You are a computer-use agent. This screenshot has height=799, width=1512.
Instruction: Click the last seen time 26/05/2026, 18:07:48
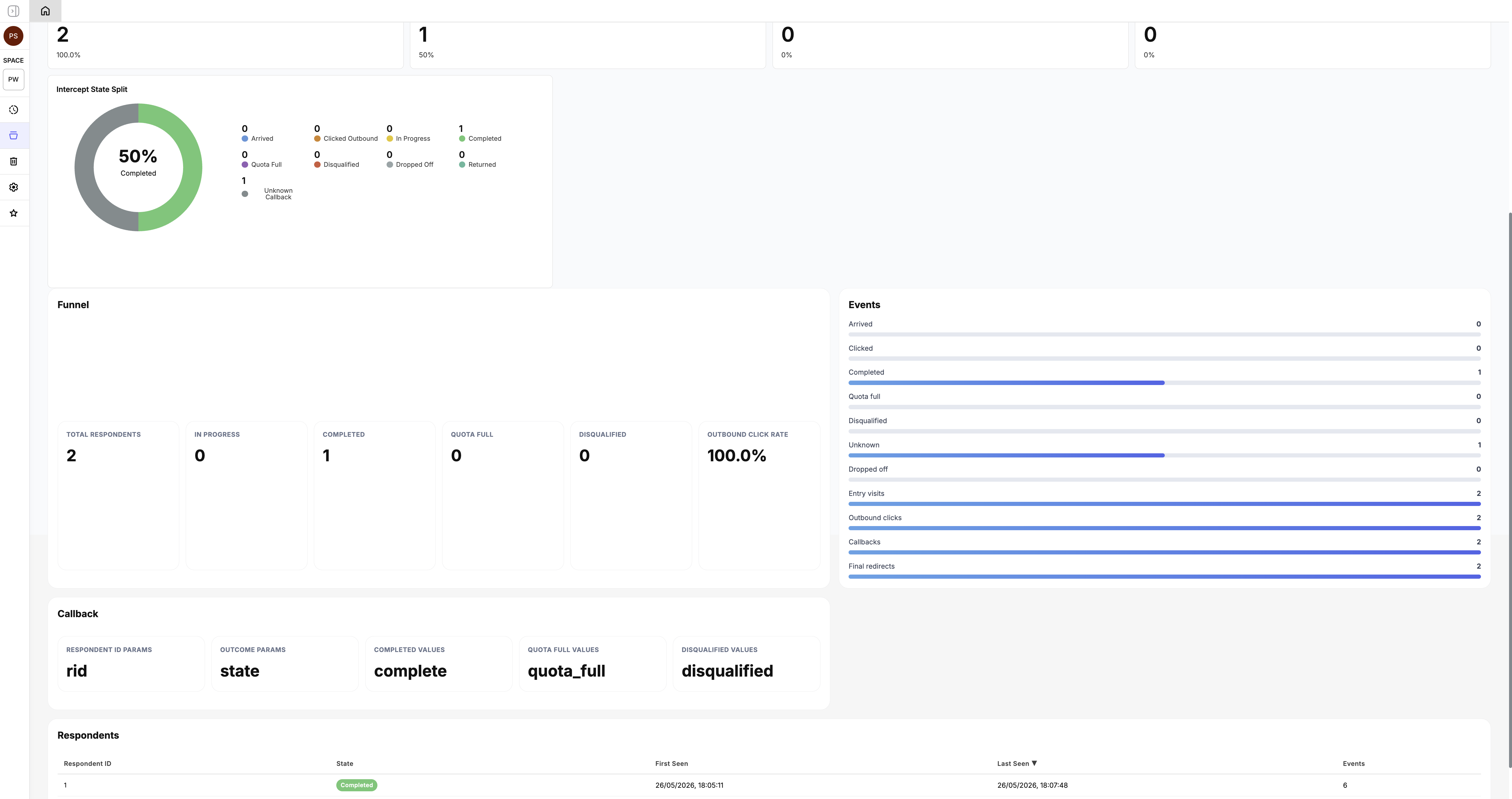click(1032, 785)
